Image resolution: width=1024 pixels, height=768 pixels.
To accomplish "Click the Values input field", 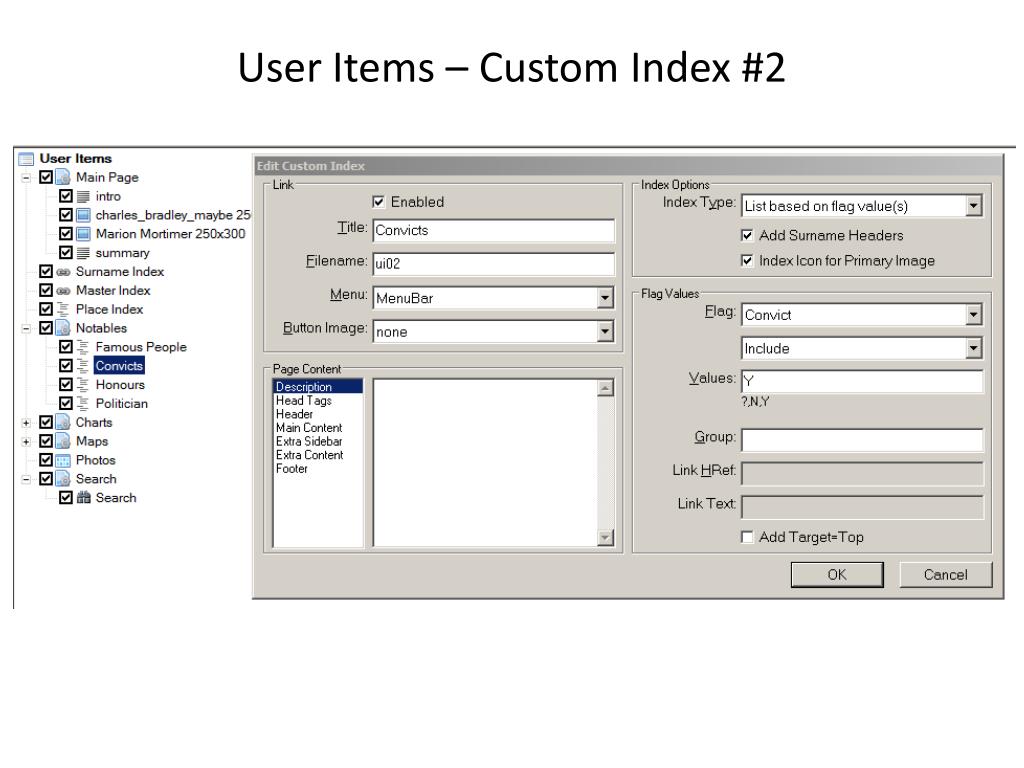I will coord(862,381).
